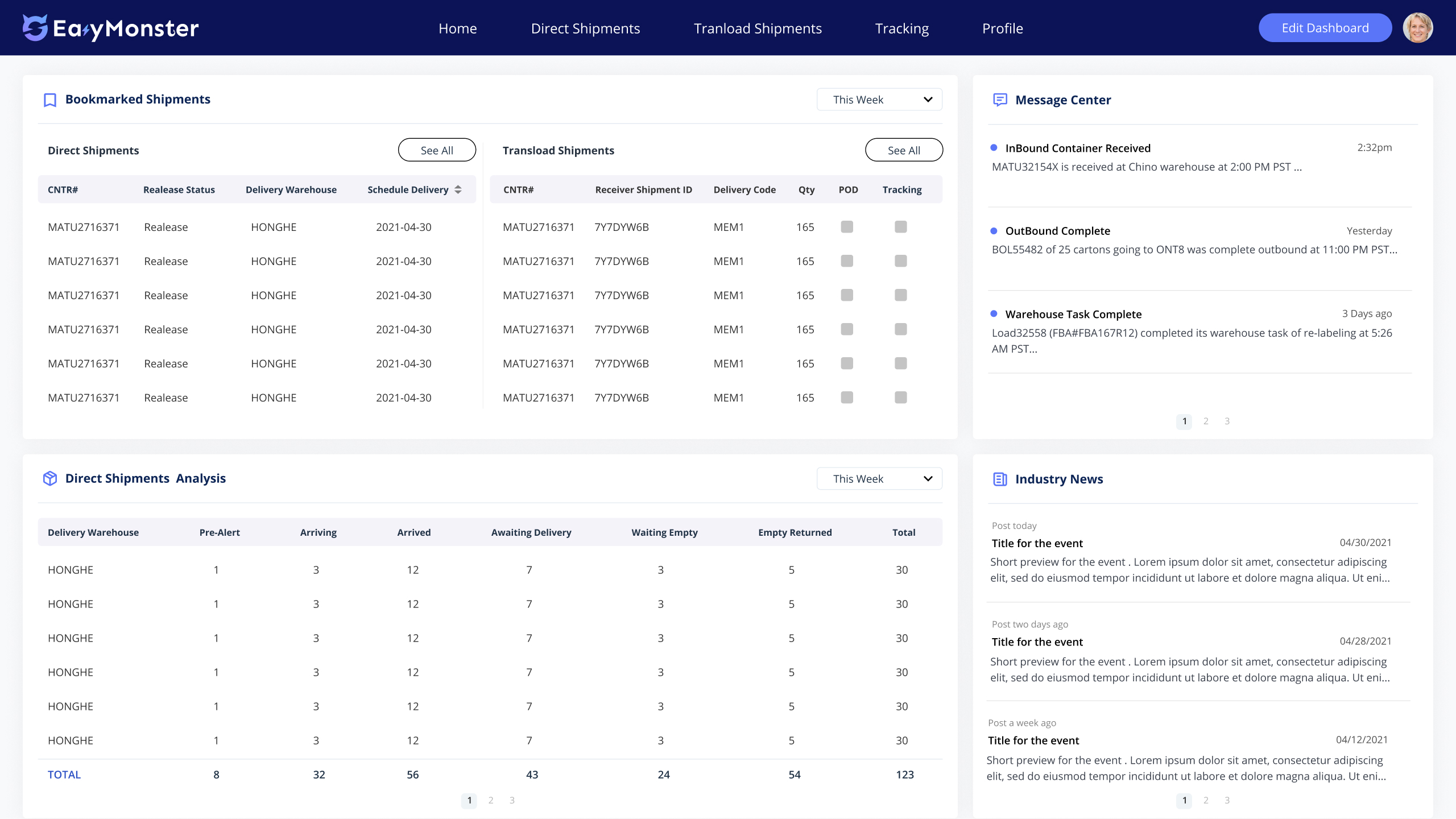Click the Direct Shipments Analysis box icon
The width and height of the screenshot is (1456, 819).
(50, 478)
